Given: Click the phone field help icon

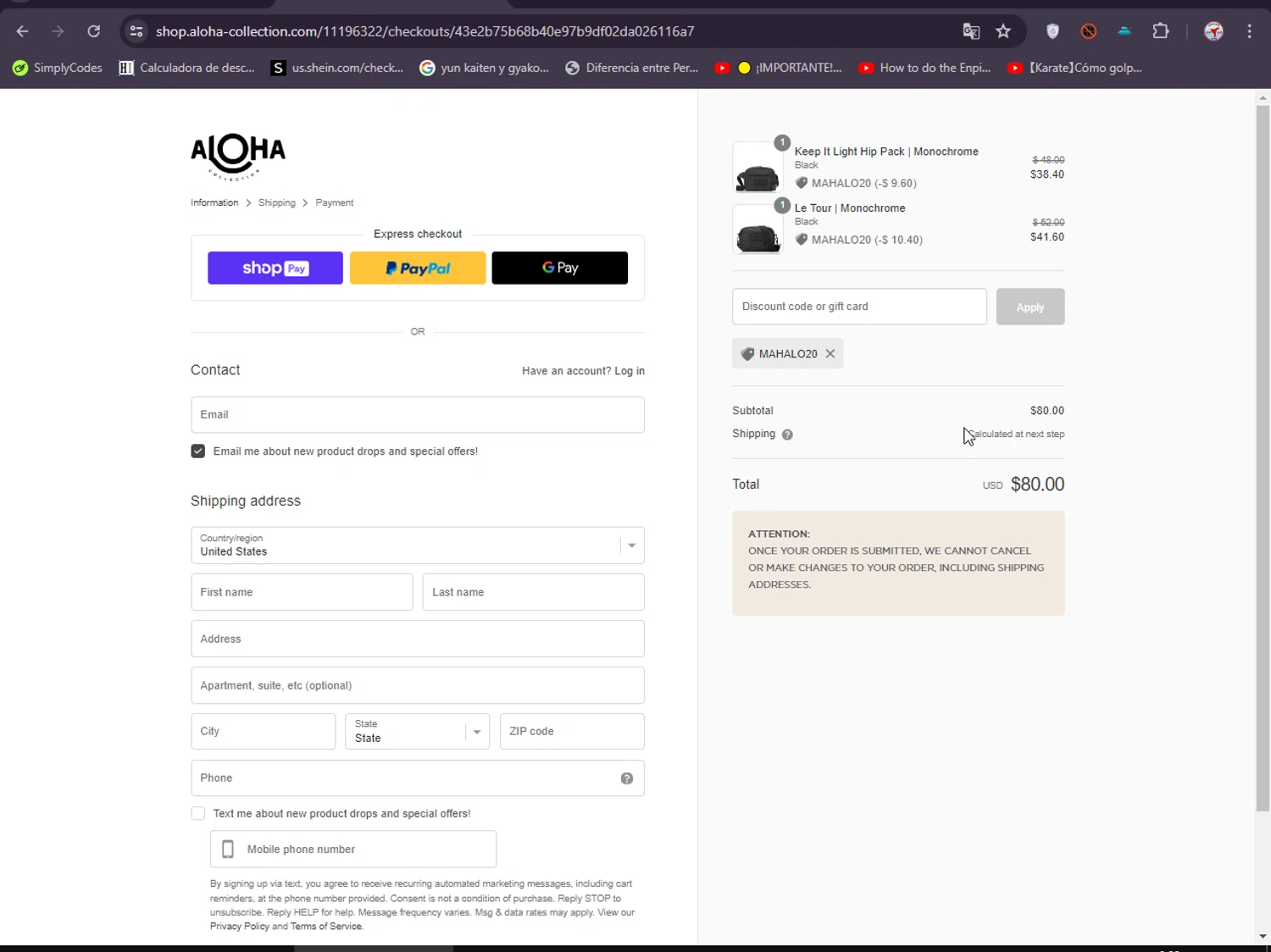Looking at the screenshot, I should pos(627,778).
